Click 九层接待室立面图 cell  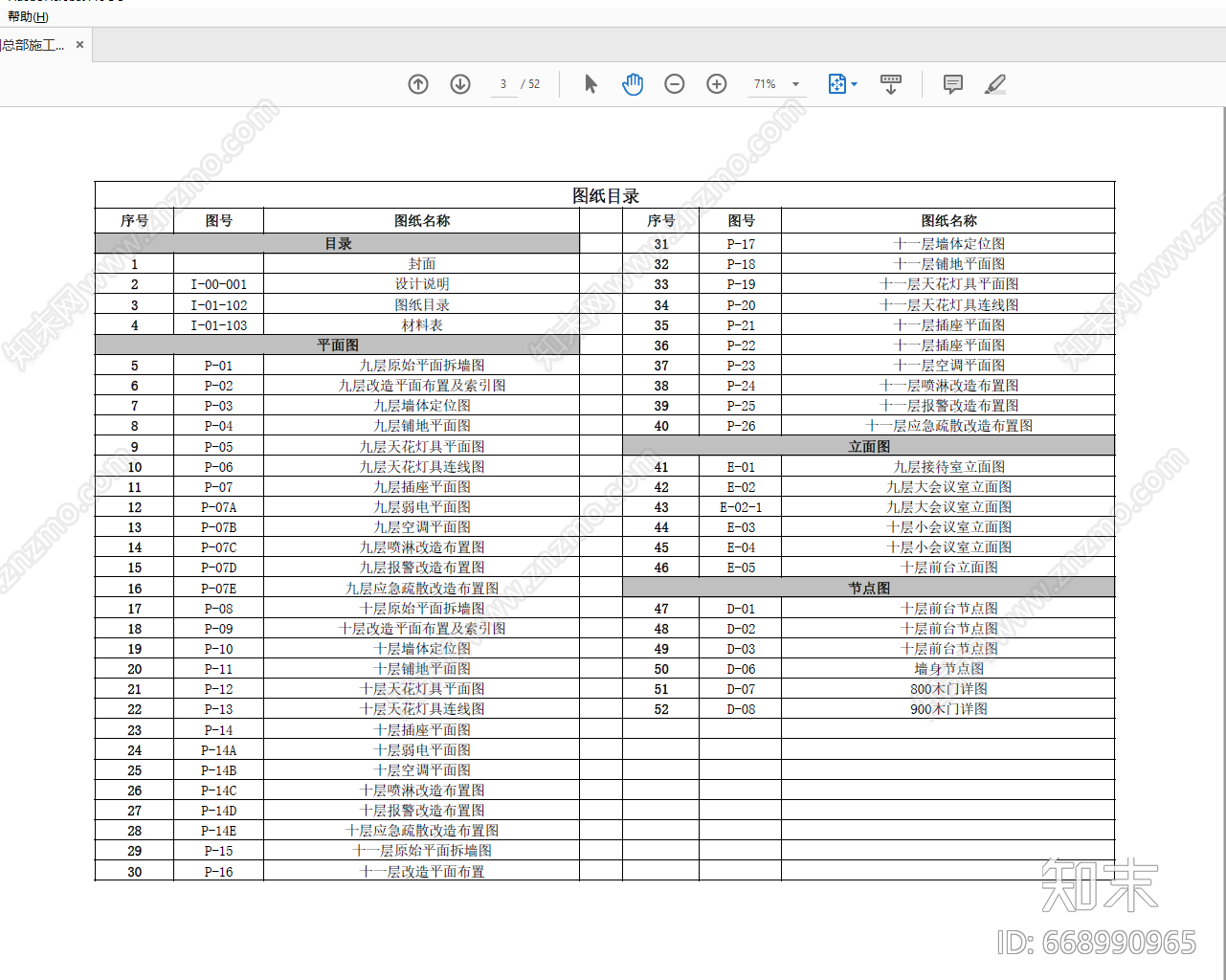click(x=948, y=467)
